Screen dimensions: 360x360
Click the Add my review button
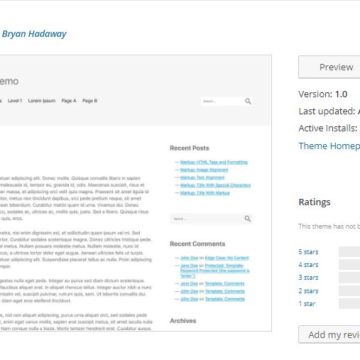pyautogui.click(x=329, y=335)
